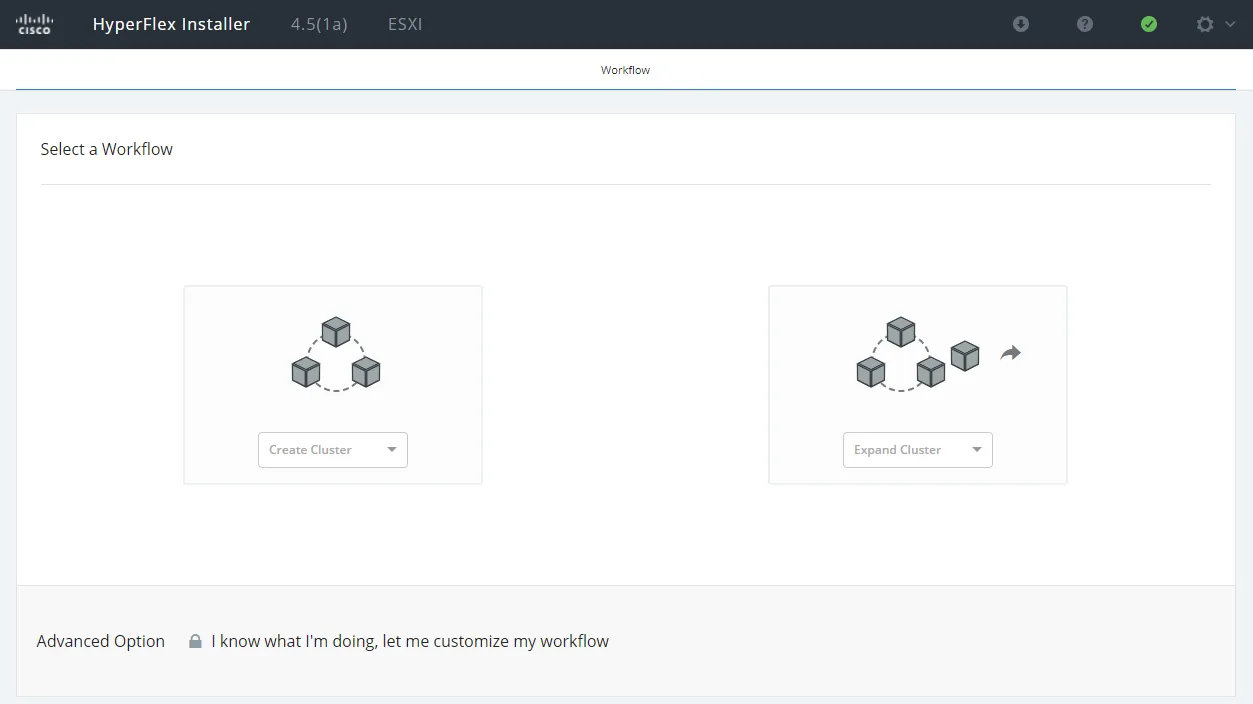Click the Cisco logo
Screen dimensions: 1253x704
pos(34,24)
